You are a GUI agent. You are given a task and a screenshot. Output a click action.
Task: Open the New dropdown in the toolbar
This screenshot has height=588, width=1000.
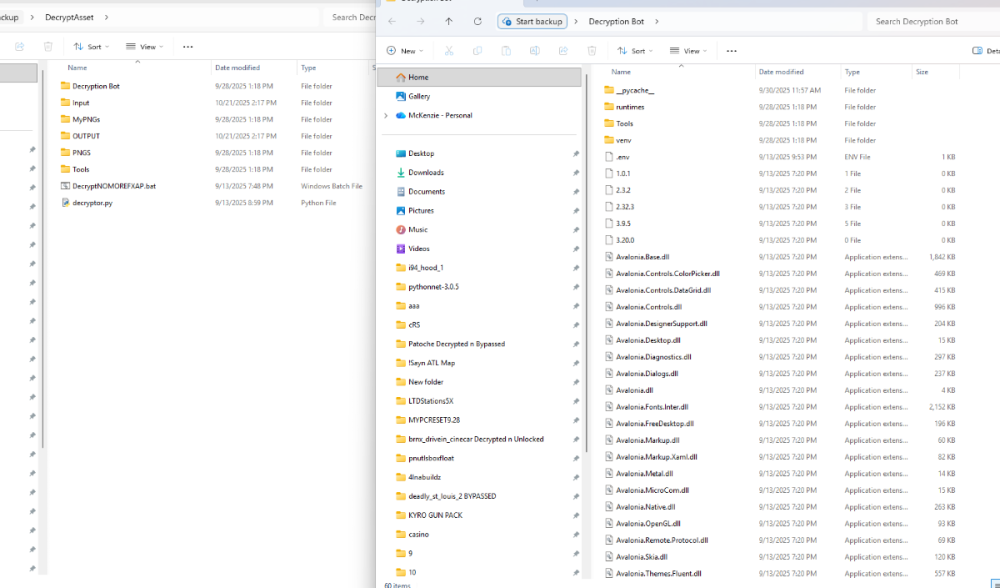pyautogui.click(x=405, y=51)
